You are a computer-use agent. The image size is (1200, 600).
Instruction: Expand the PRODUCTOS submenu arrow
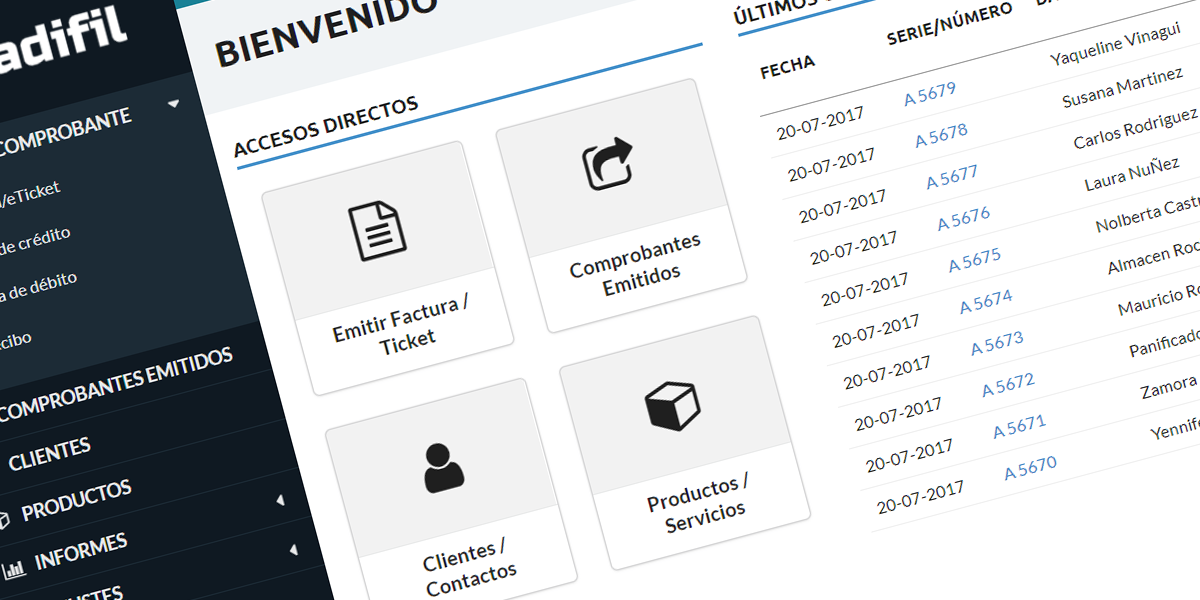[x=280, y=499]
